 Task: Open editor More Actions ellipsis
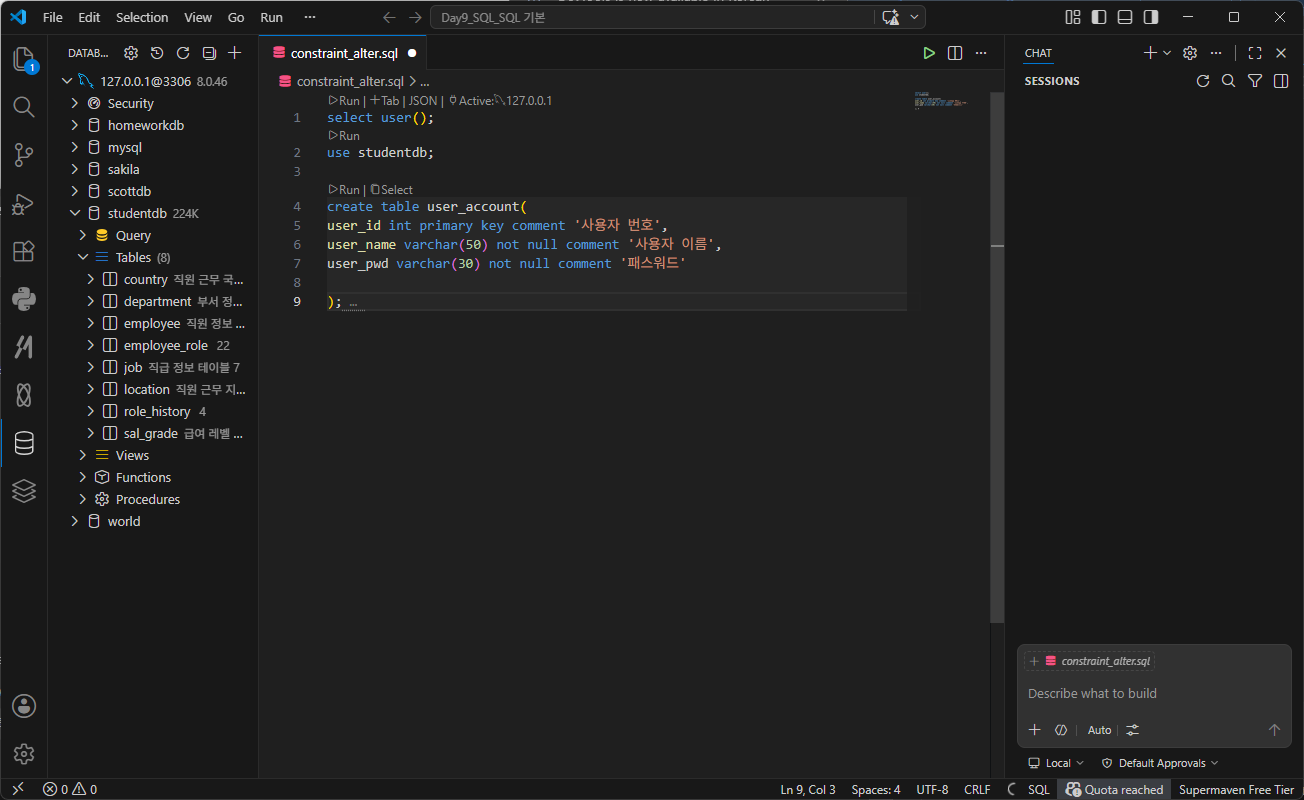point(981,53)
